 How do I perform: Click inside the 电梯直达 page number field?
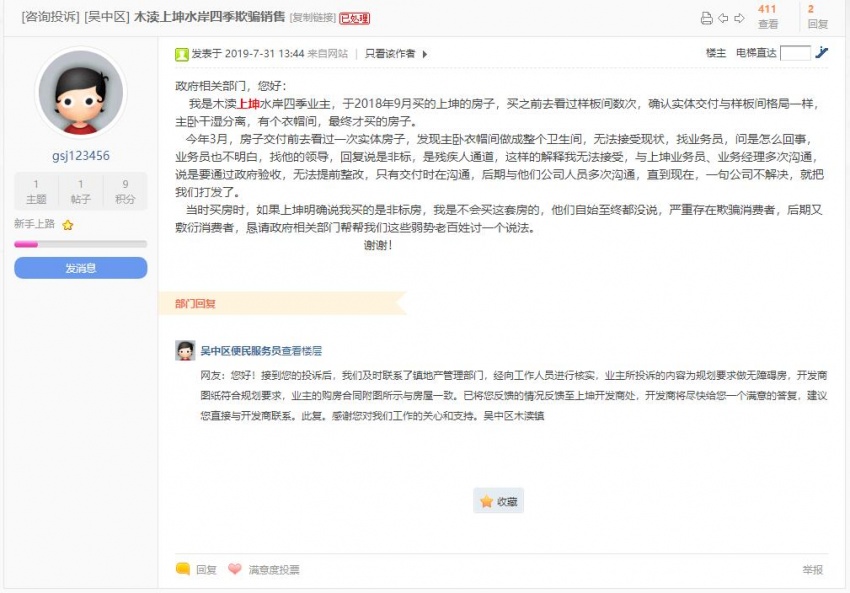[796, 53]
